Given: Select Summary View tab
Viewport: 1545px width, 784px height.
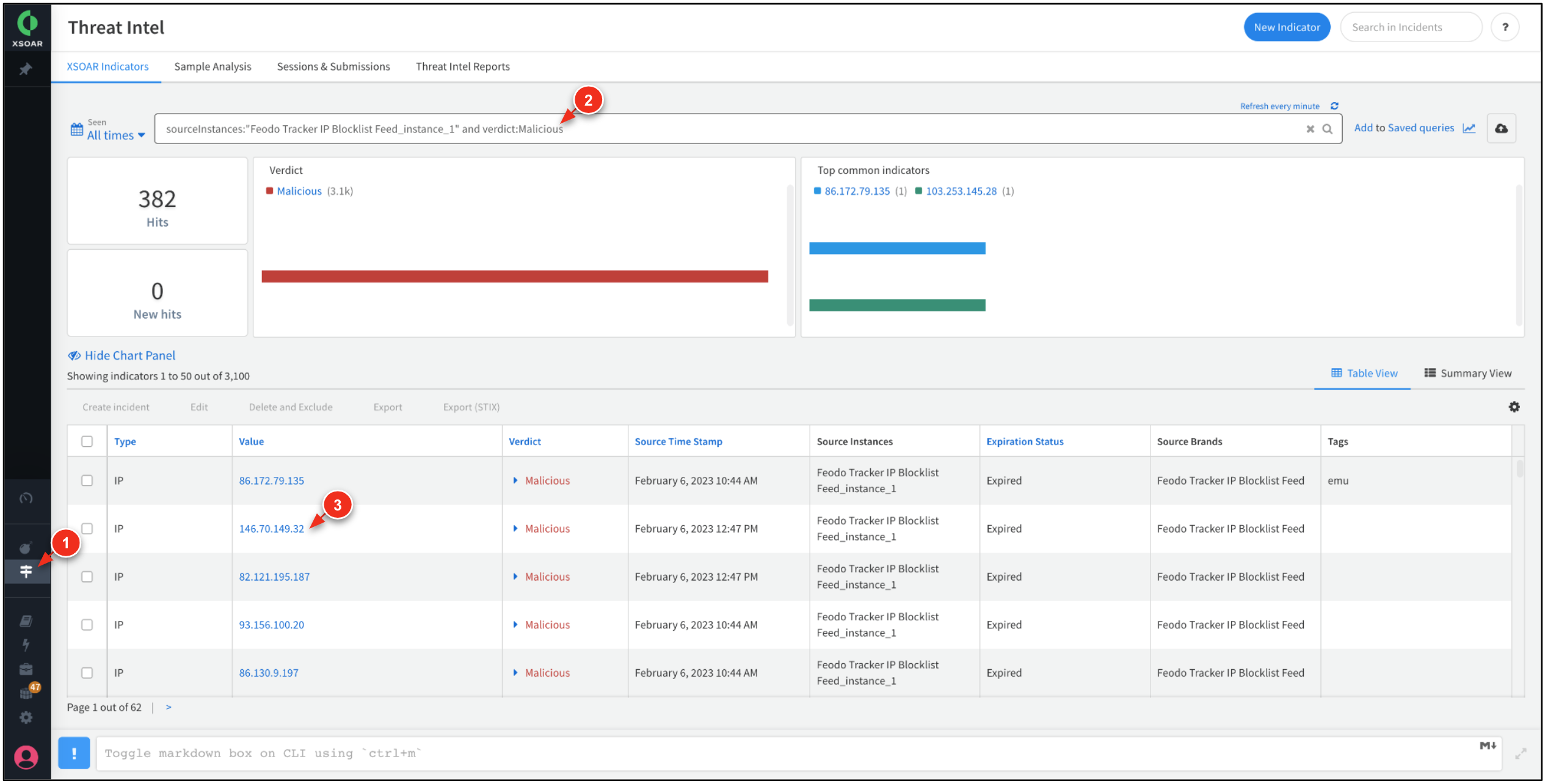Looking at the screenshot, I should [1468, 374].
